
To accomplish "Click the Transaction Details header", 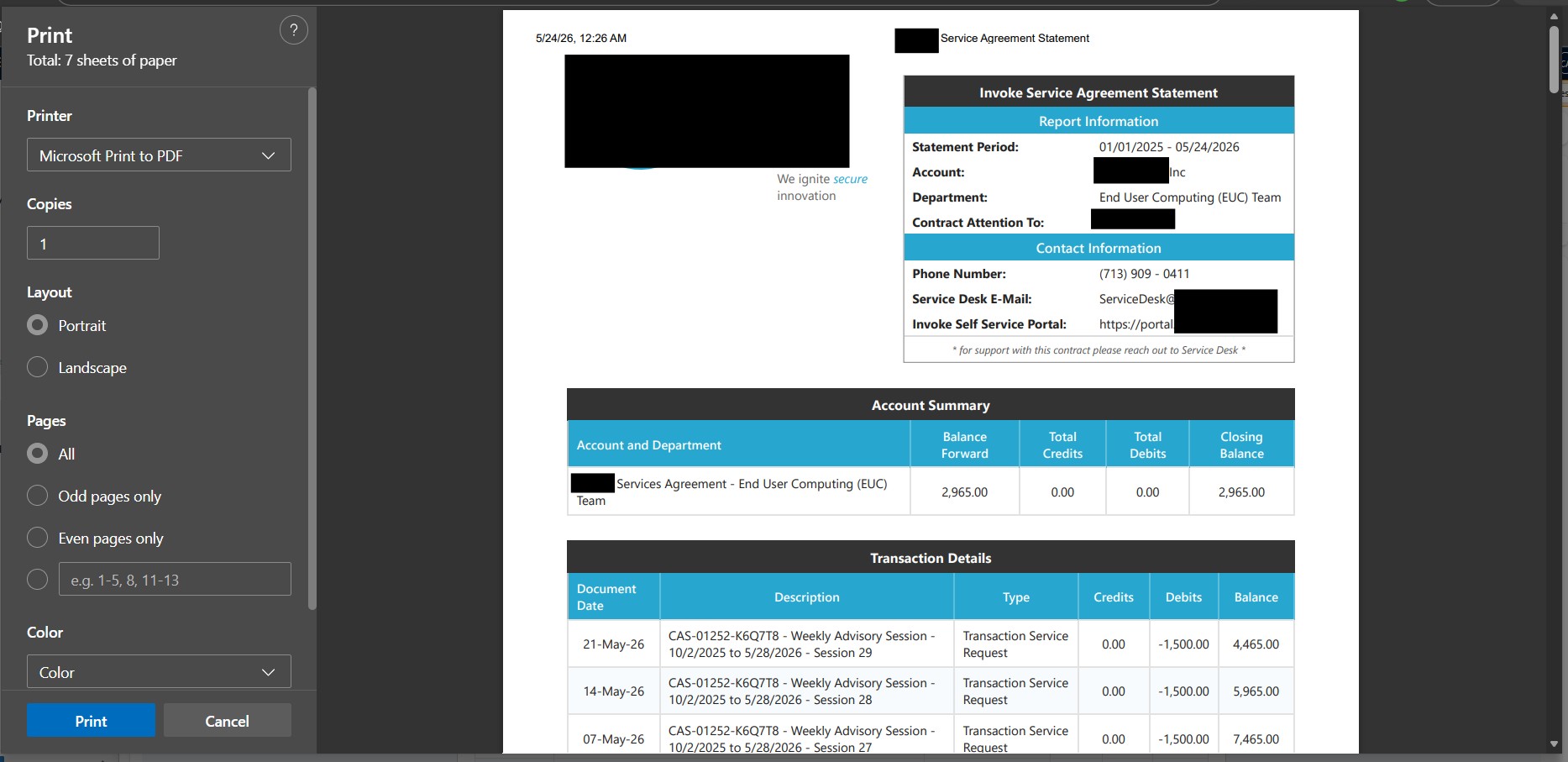I will click(x=931, y=558).
